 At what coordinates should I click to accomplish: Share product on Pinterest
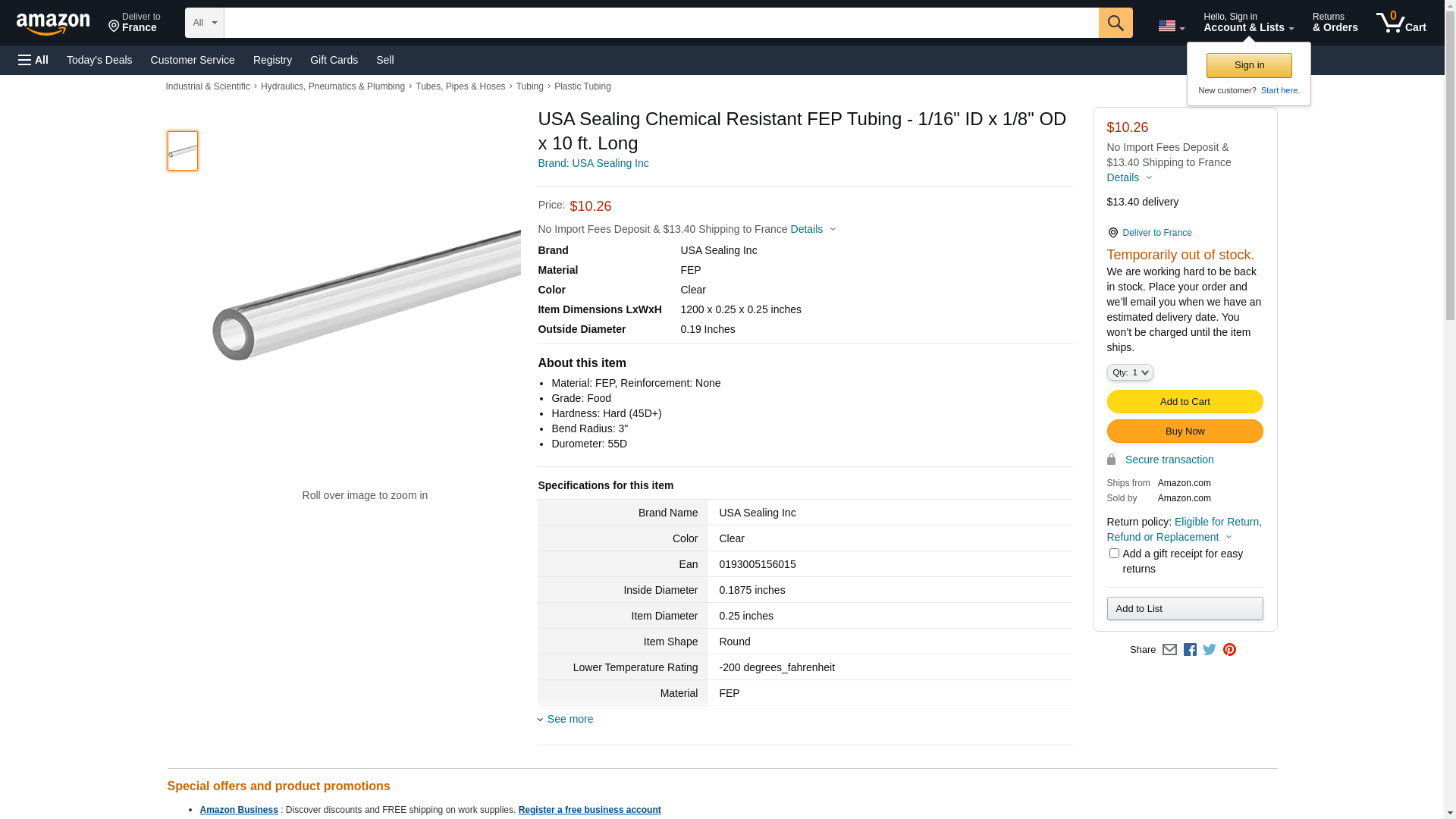(x=1229, y=650)
